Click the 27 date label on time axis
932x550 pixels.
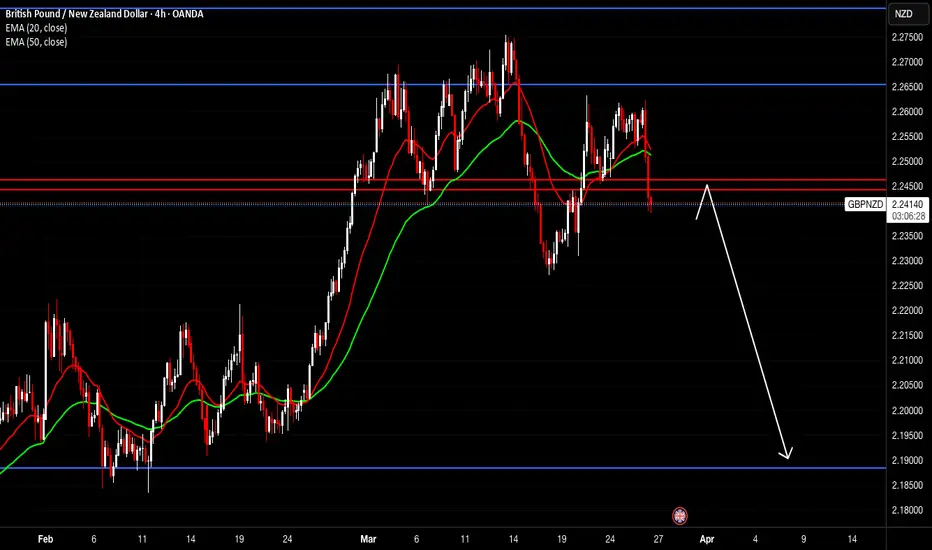point(658,539)
